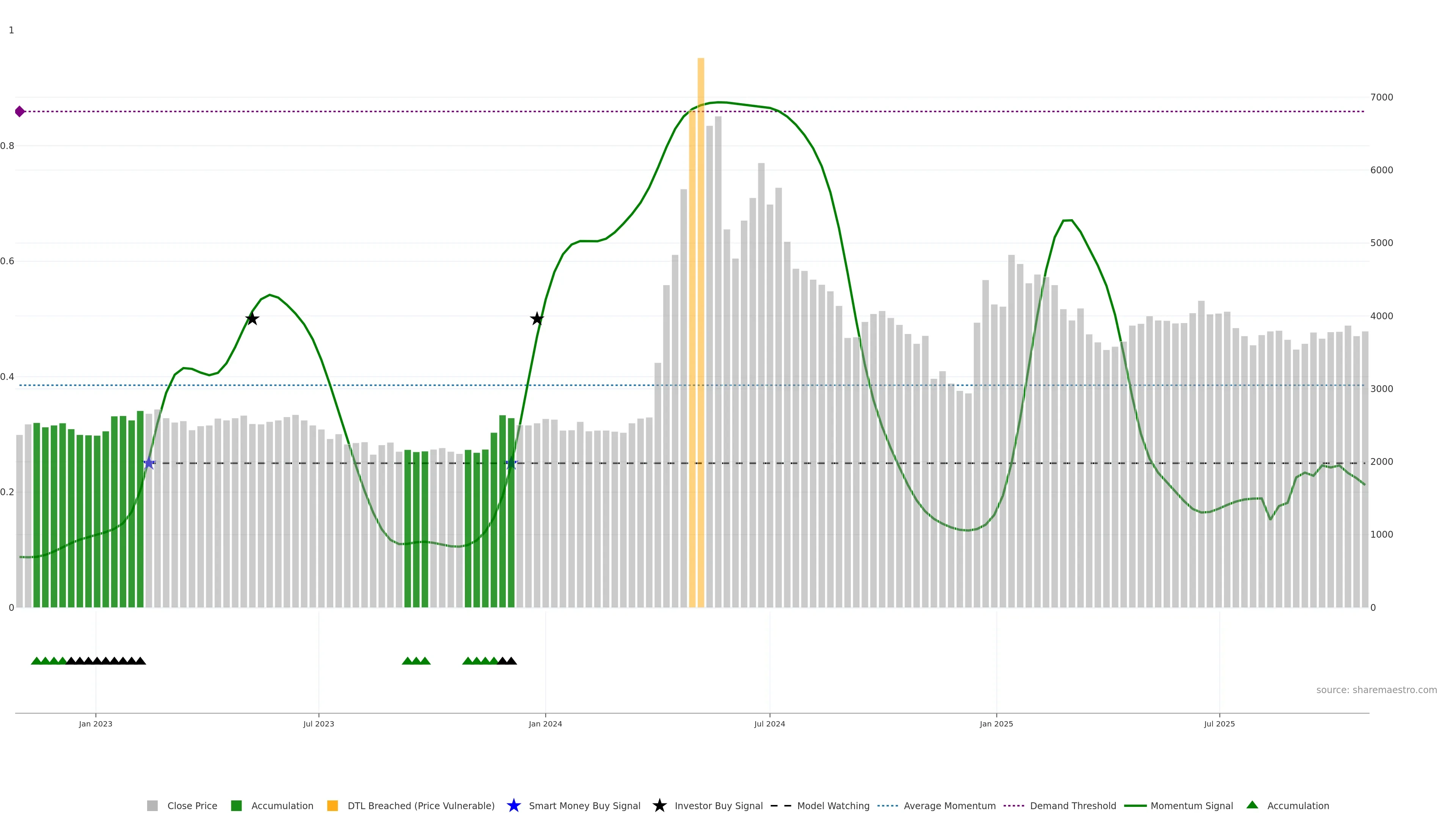
Task: Click the orange DTL Breached swatch
Action: [x=333, y=805]
